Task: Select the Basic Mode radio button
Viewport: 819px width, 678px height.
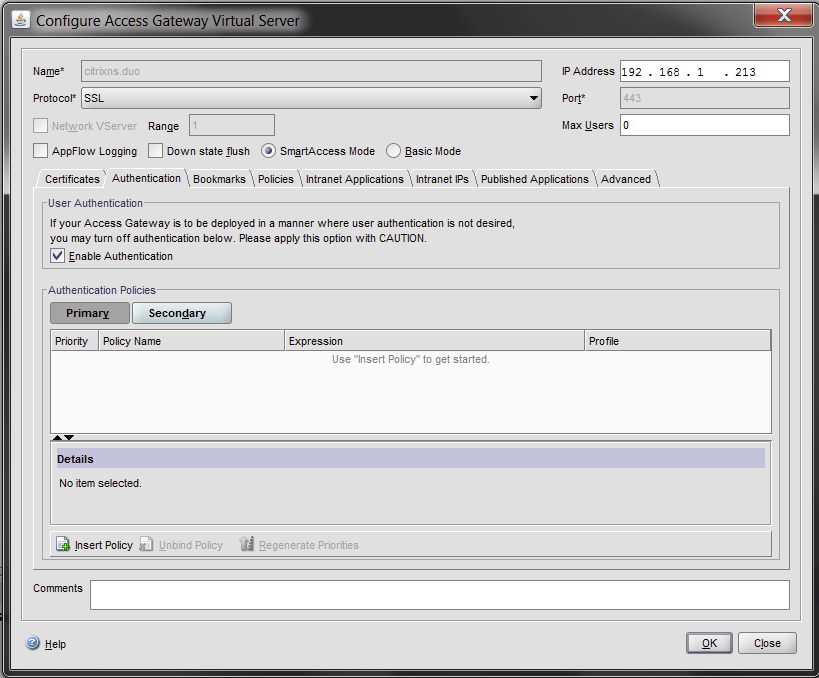Action: coord(393,151)
